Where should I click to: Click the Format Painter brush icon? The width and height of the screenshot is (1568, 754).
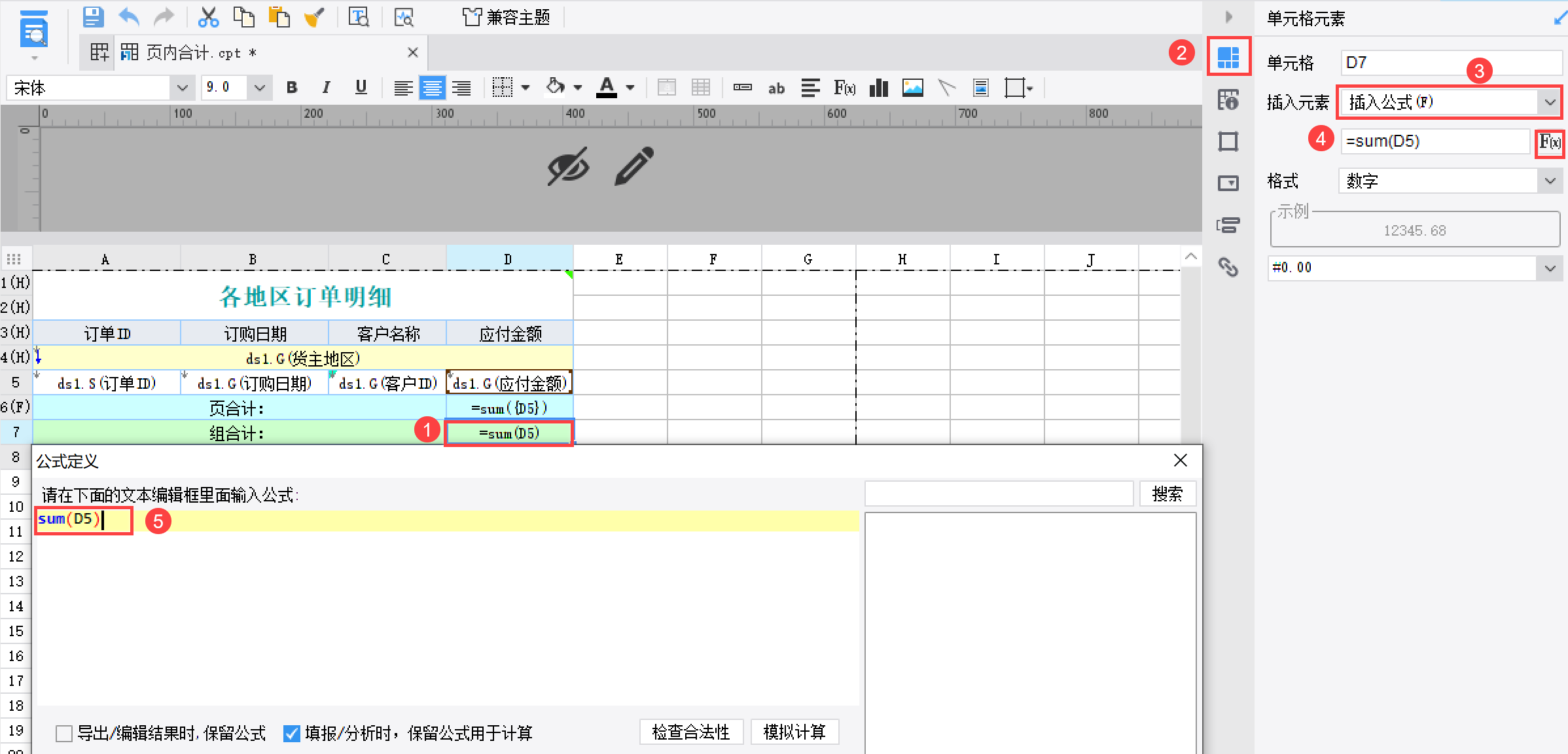point(314,17)
